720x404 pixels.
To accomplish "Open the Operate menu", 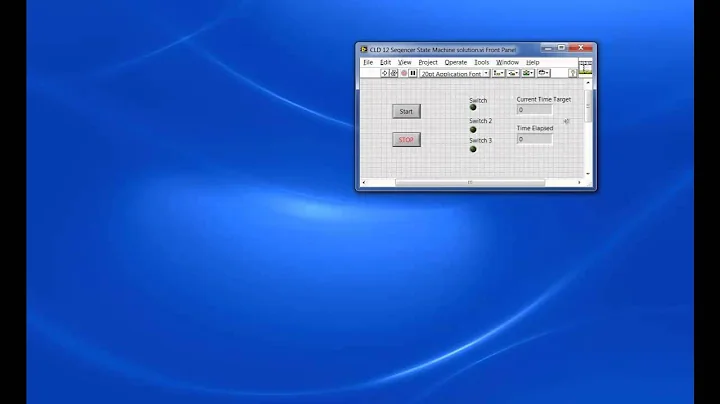I will [x=456, y=62].
